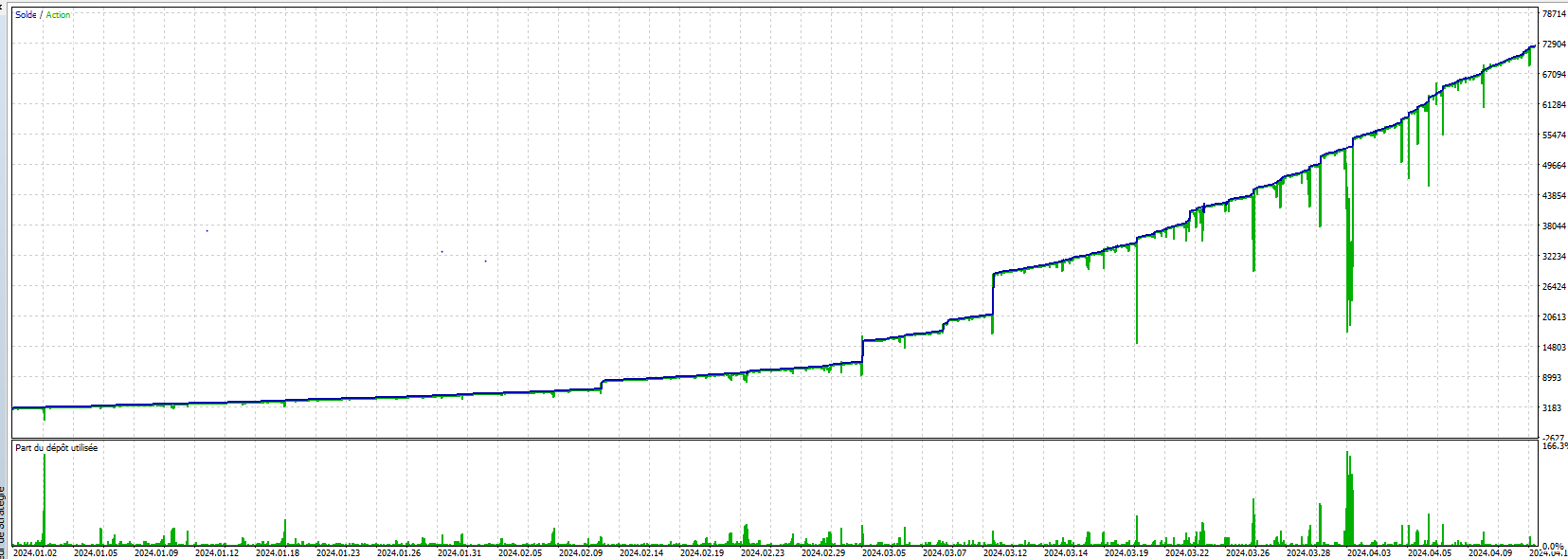Click the 2024.01.31 date label

(460, 553)
